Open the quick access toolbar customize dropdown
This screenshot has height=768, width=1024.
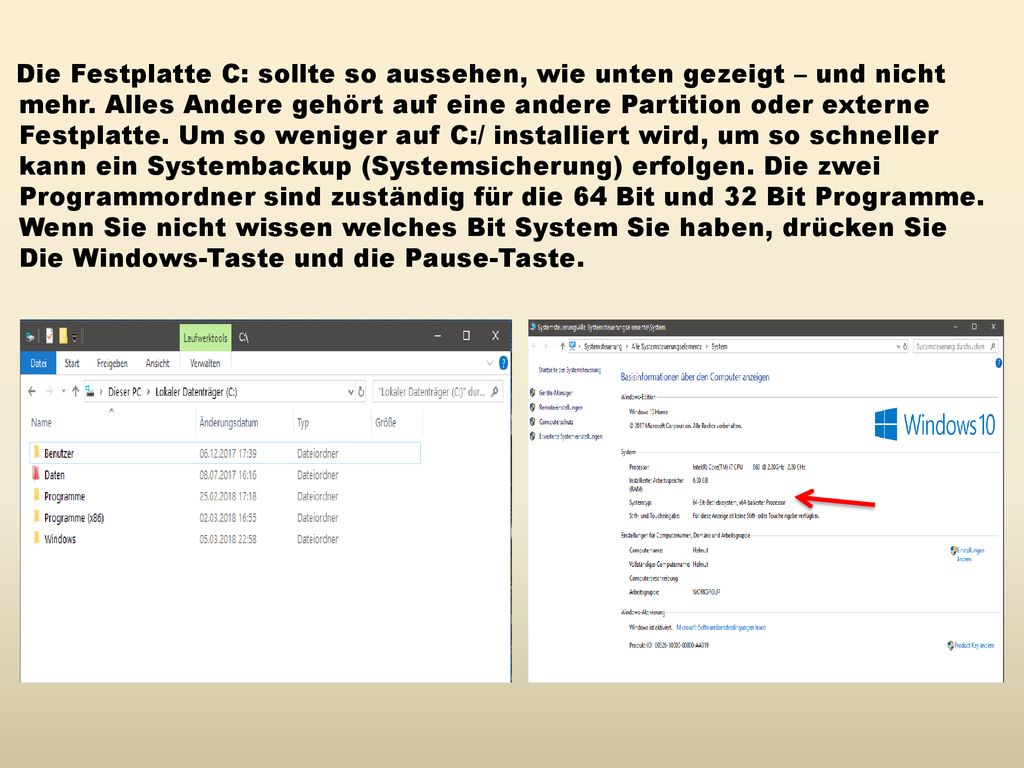[x=74, y=337]
